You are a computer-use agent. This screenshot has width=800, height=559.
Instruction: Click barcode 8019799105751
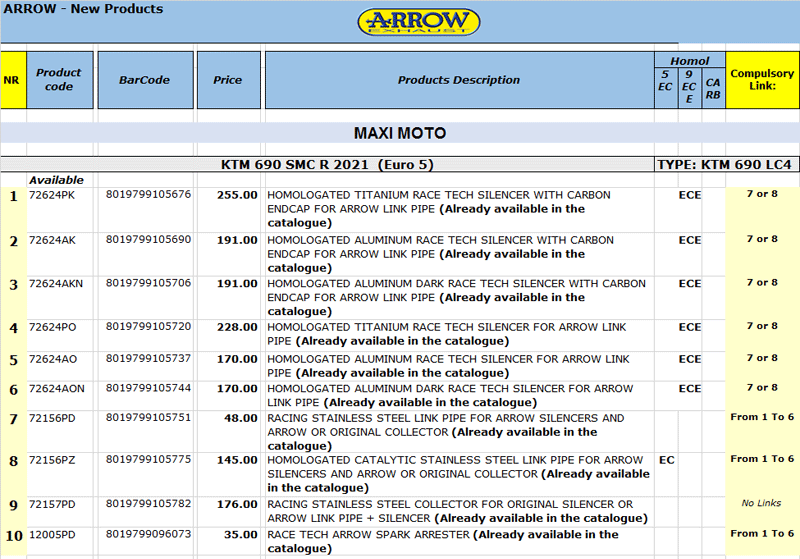pyautogui.click(x=148, y=418)
